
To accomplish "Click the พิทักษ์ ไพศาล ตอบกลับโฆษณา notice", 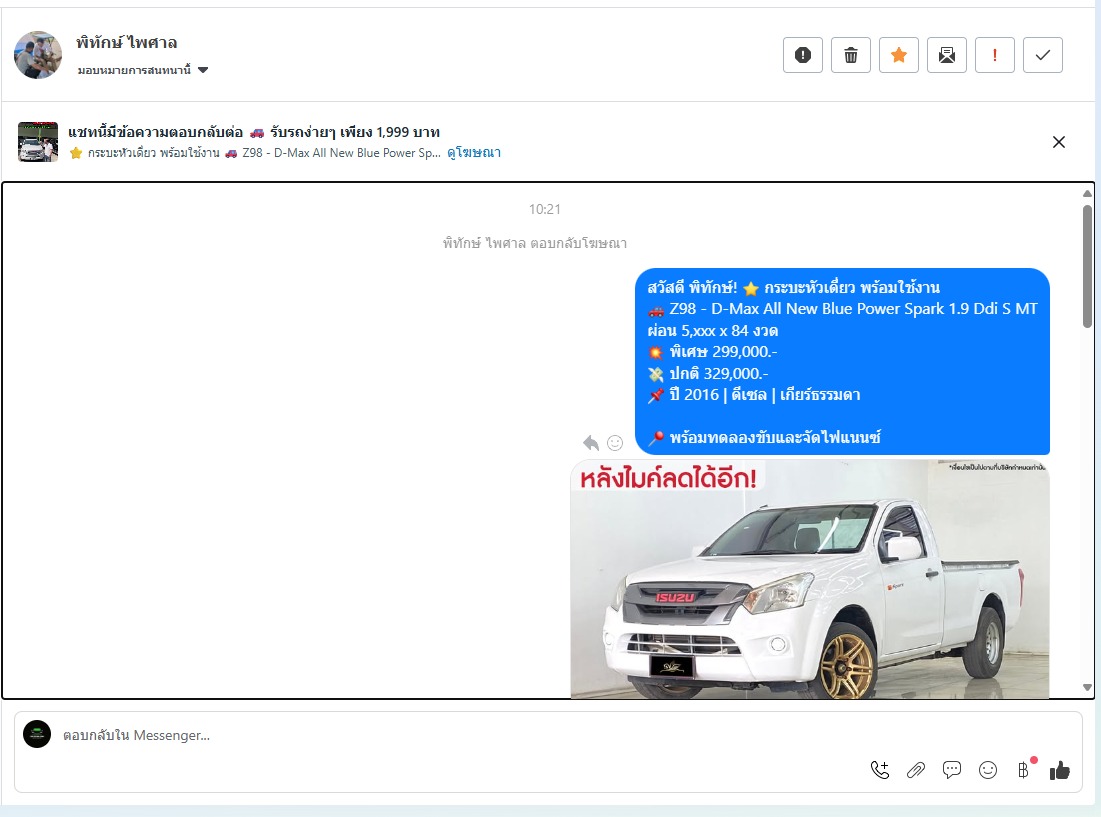I will pos(534,243).
